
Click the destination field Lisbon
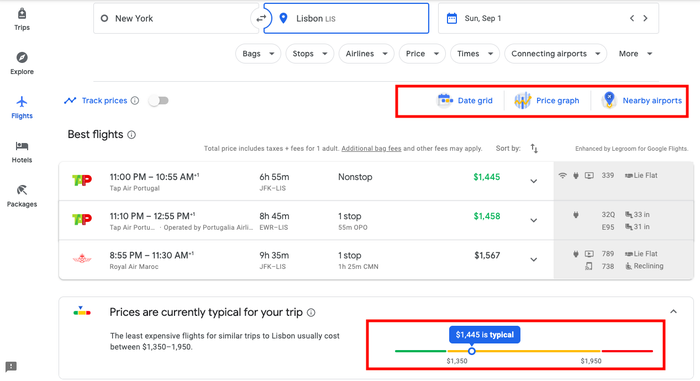[x=346, y=18]
